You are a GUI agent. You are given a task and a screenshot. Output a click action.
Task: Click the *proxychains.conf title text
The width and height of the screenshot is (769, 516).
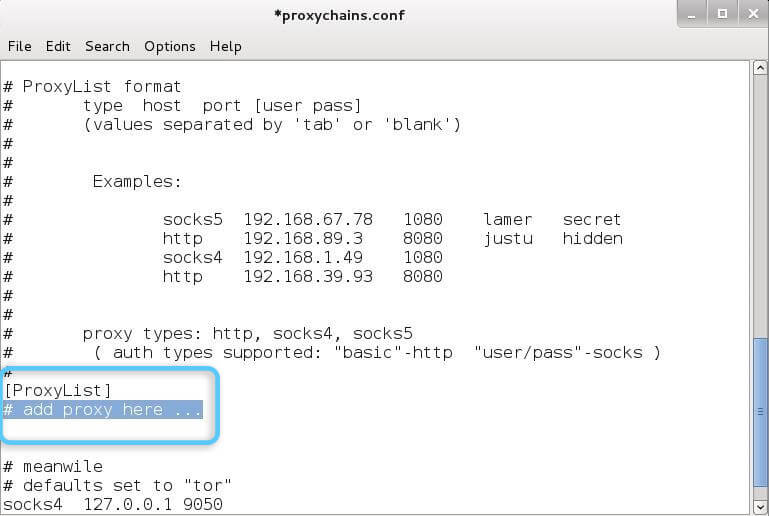pos(339,15)
